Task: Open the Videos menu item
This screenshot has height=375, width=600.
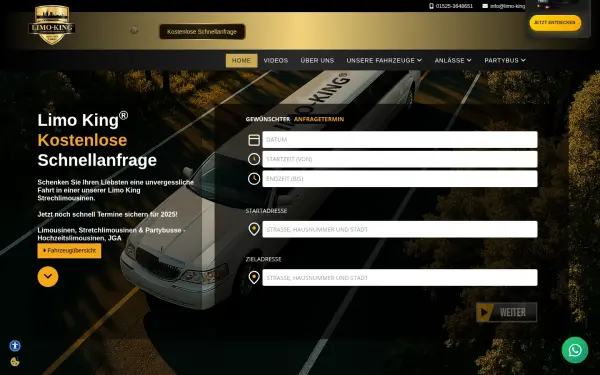Action: (x=276, y=60)
